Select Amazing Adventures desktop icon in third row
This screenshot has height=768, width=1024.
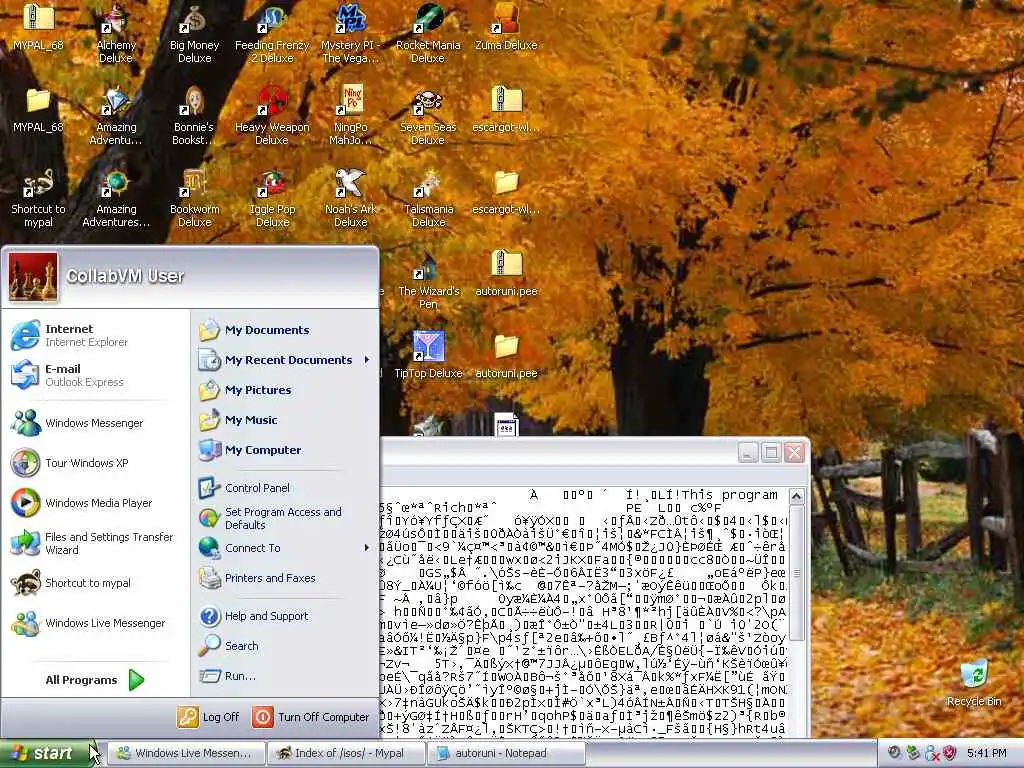[x=116, y=198]
